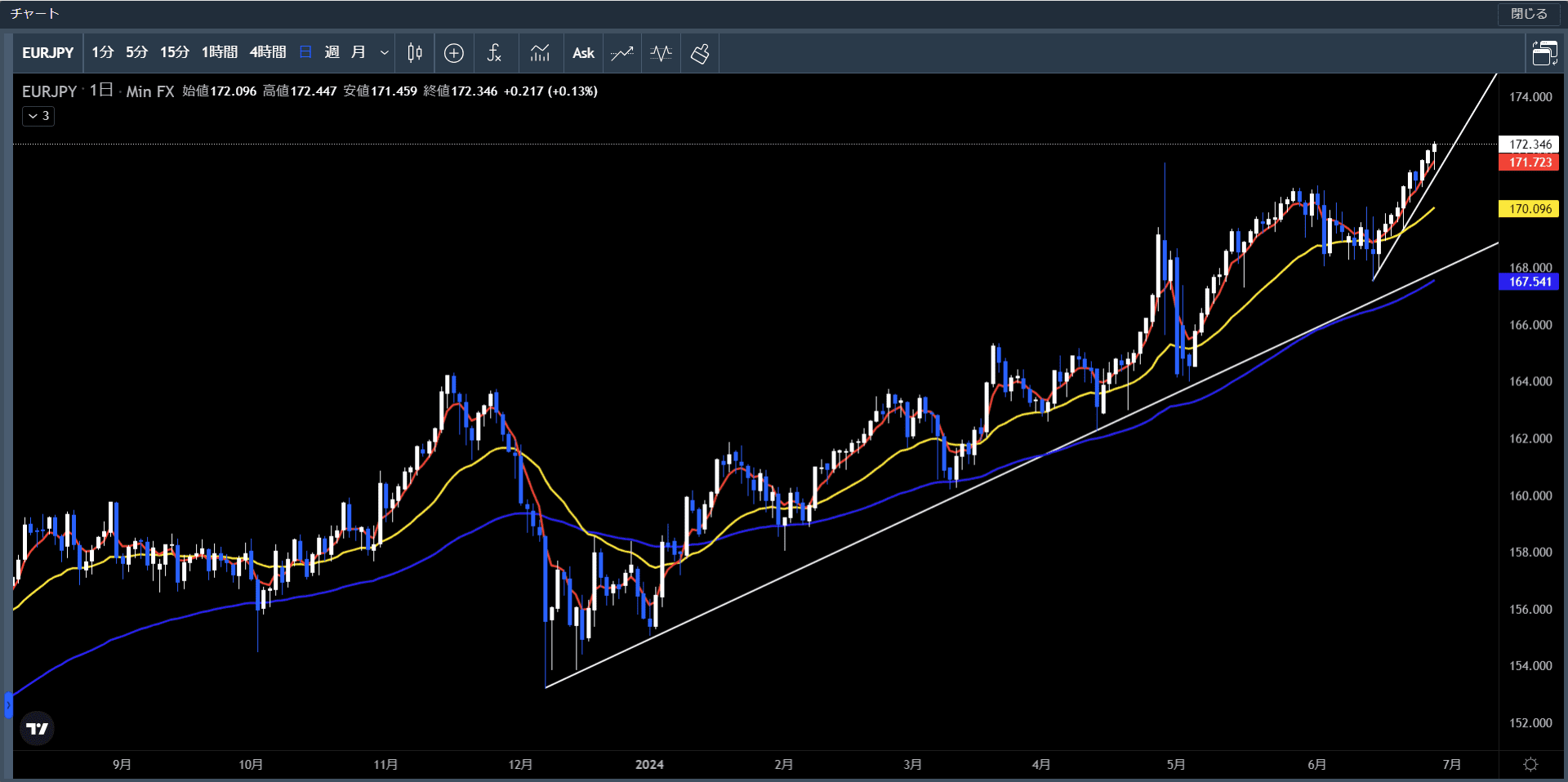Click the pulse-wave chart icon
Image resolution: width=1568 pixels, height=782 pixels.
[x=661, y=53]
